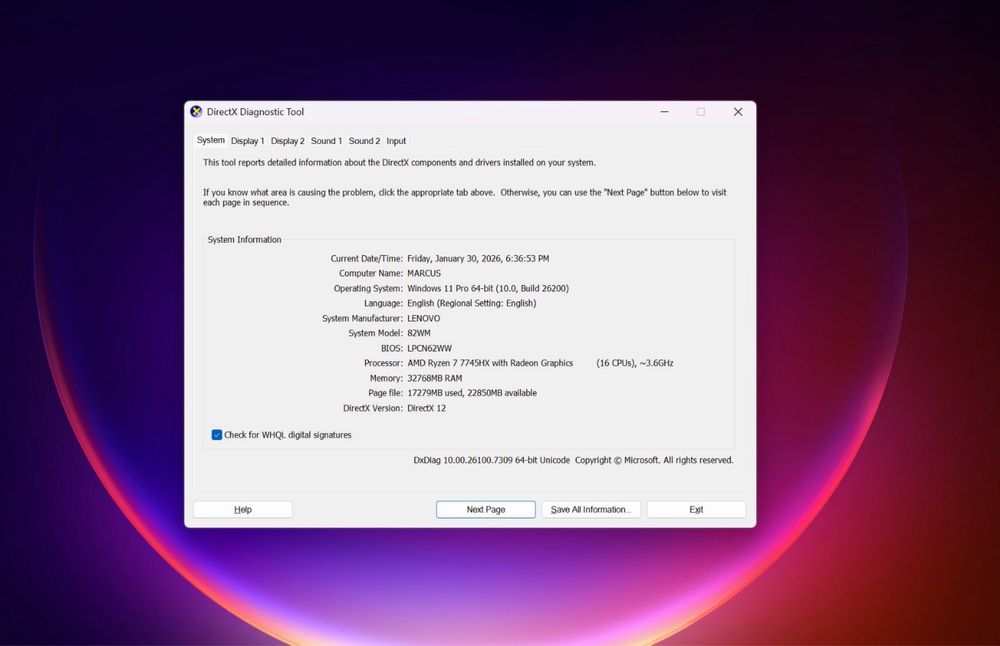Click the Exit button
The height and width of the screenshot is (646, 1000).
point(696,510)
